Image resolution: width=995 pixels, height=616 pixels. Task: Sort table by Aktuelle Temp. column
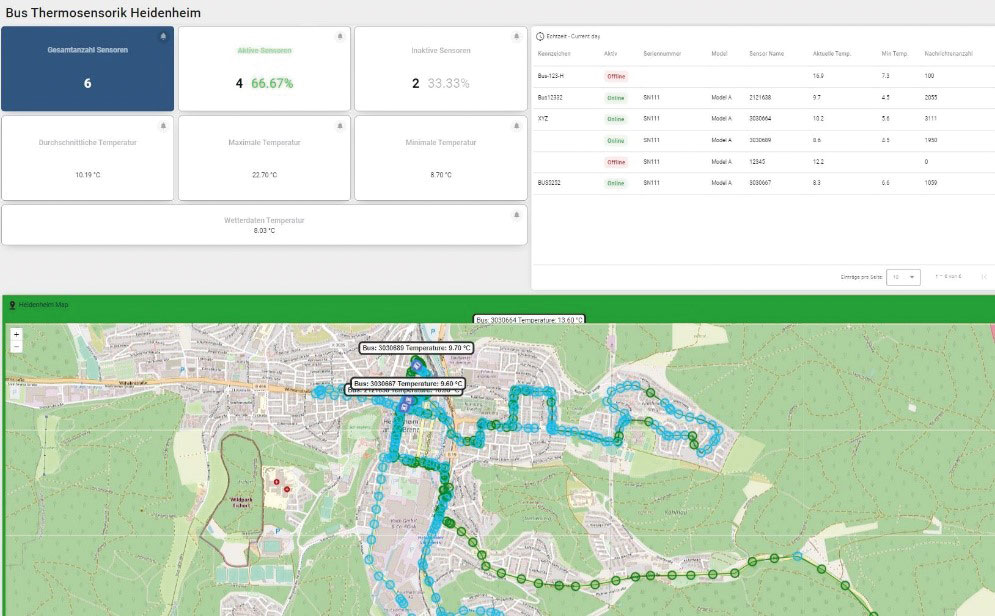(831, 53)
